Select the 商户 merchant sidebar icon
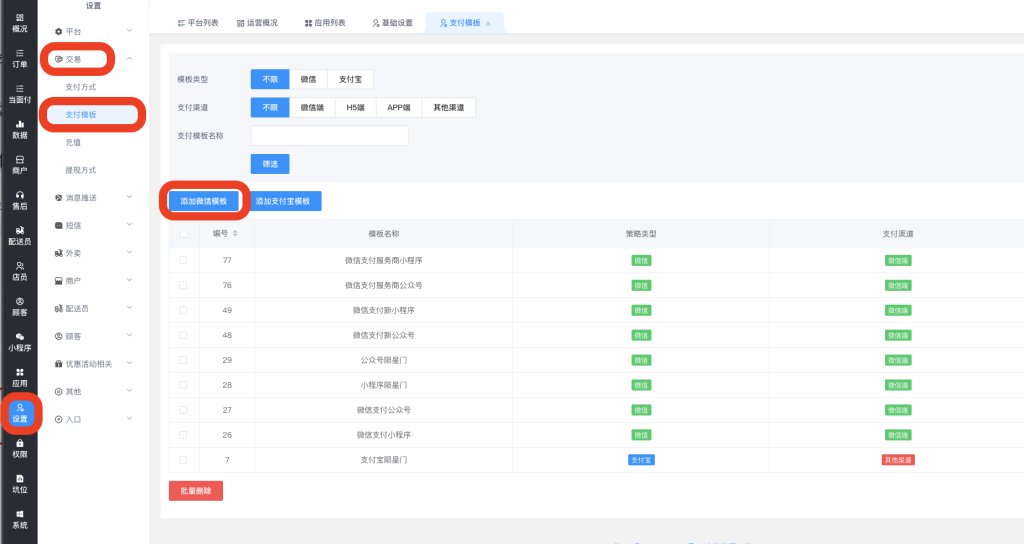1024x544 pixels. pos(19,165)
